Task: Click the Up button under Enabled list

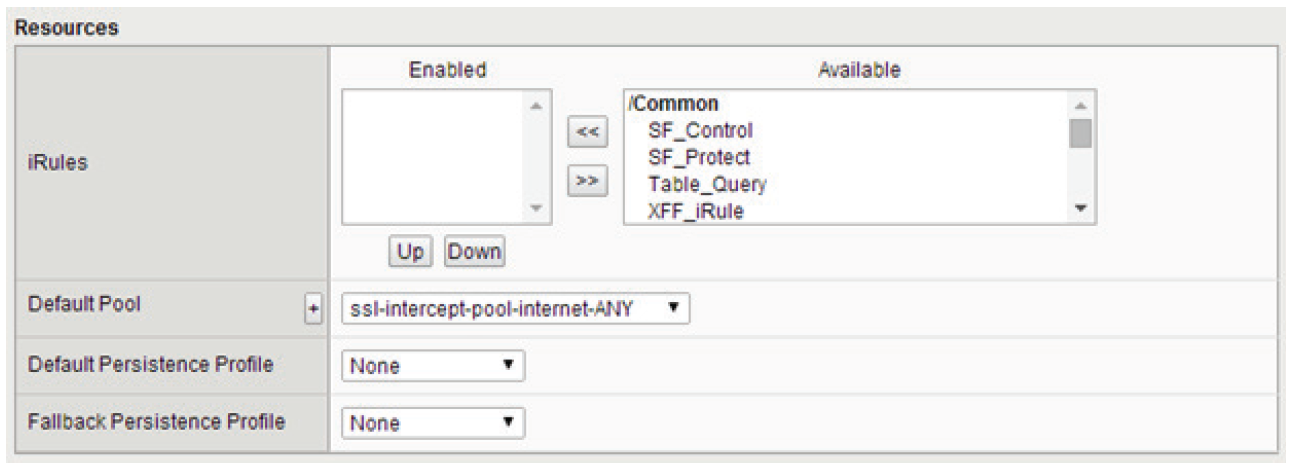Action: (411, 253)
